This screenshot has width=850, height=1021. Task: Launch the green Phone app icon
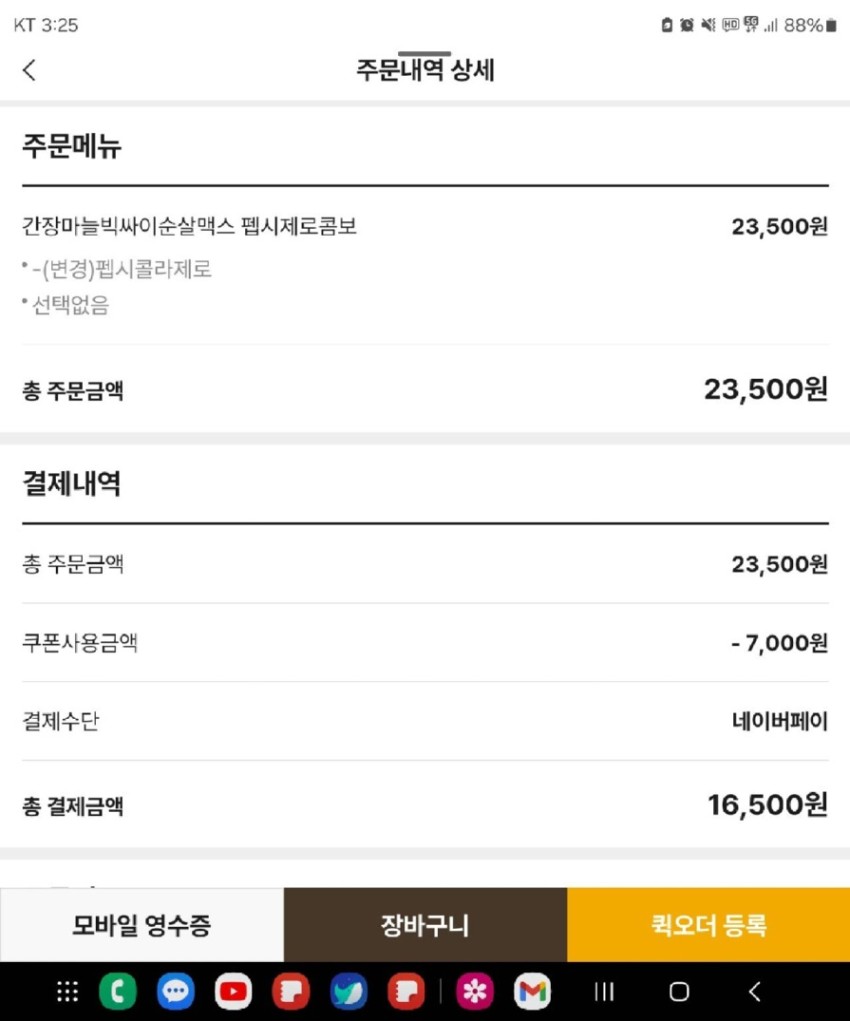118,991
